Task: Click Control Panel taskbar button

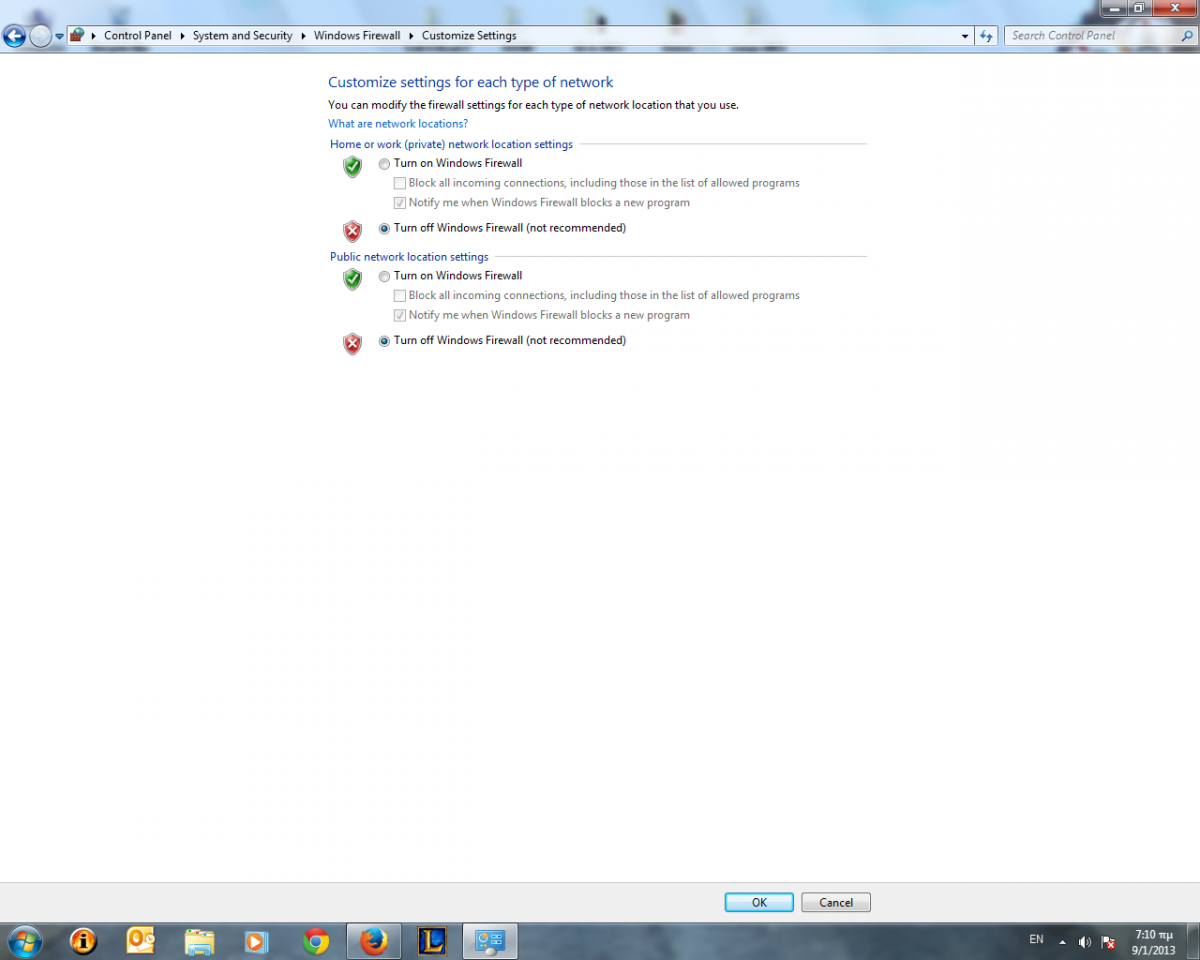Action: (x=490, y=941)
